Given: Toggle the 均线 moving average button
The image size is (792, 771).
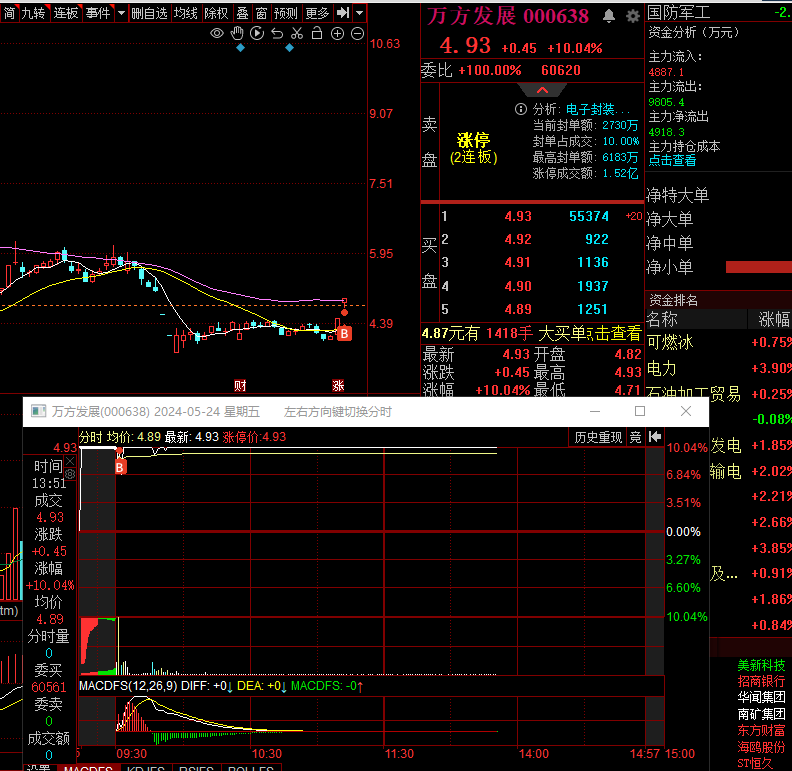Looking at the screenshot, I should click(186, 13).
